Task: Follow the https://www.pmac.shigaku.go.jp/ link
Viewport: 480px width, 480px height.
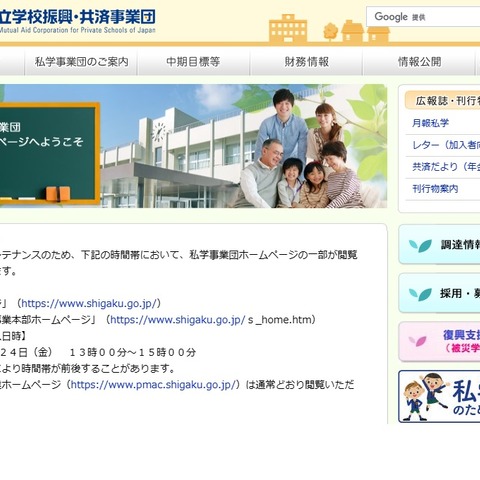Action: click(153, 385)
